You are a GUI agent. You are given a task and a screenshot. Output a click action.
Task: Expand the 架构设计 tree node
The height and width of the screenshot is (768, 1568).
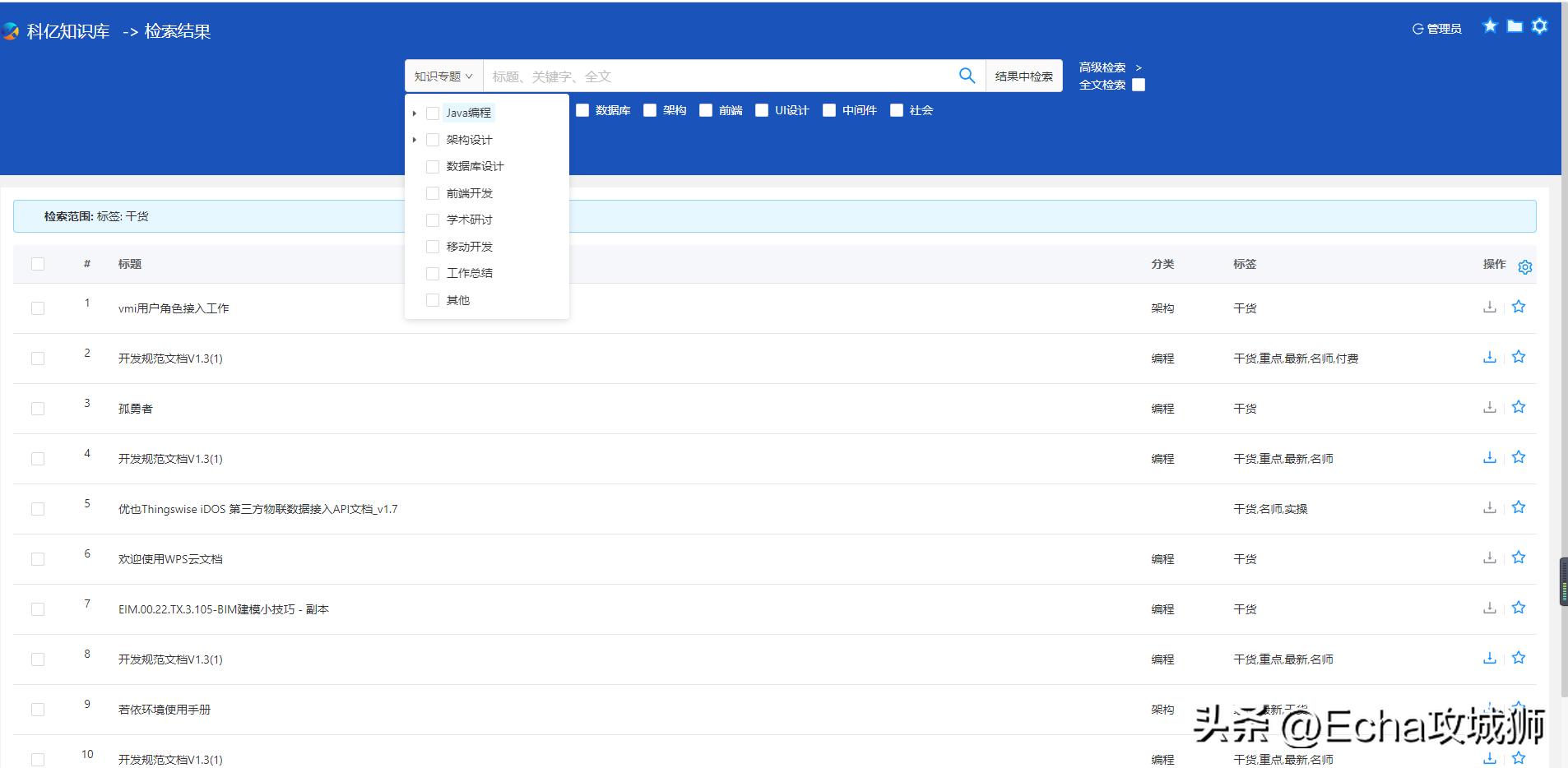pos(415,140)
